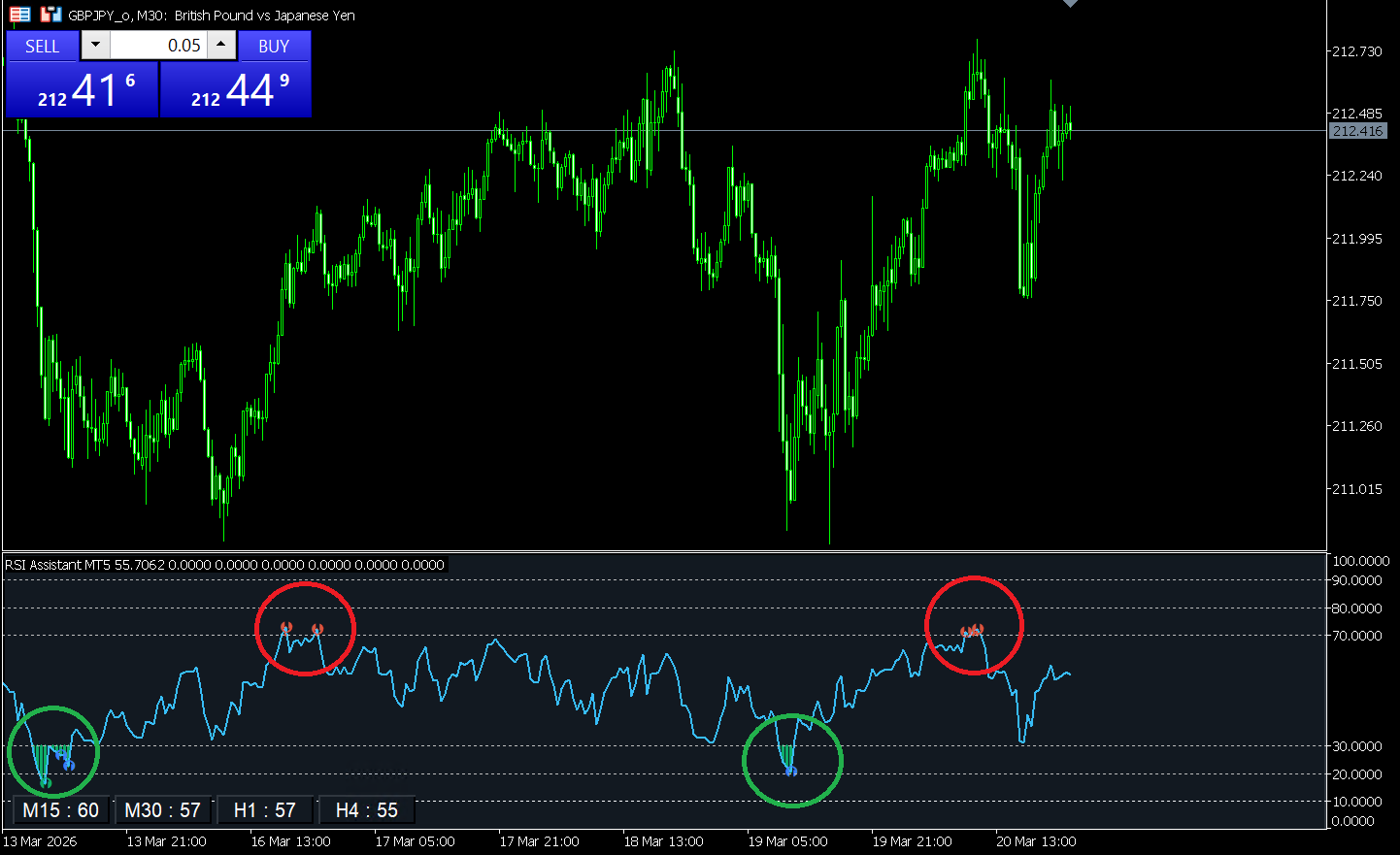Click the RSI Assistant MT5 indicator label
The image size is (1400, 855).
tap(224, 565)
